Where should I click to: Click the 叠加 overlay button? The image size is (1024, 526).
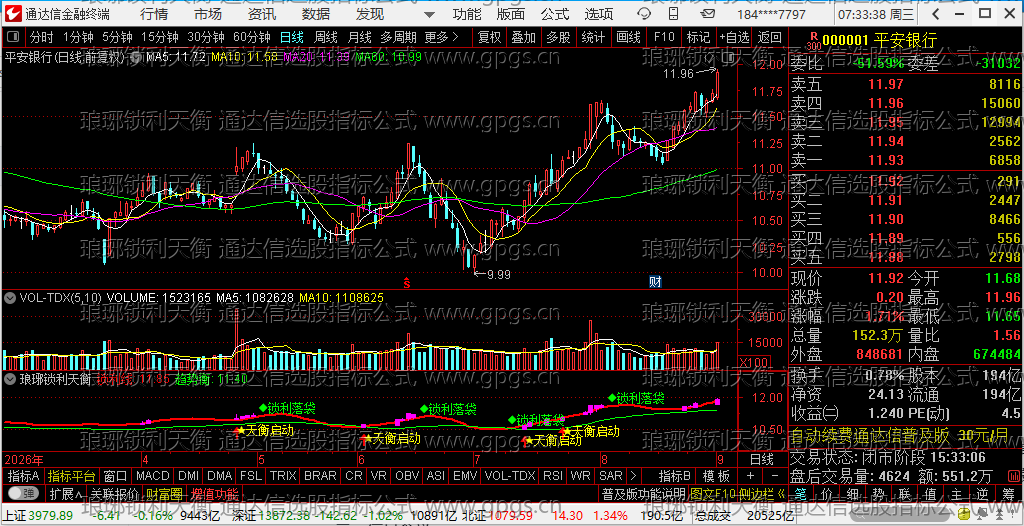coord(524,37)
